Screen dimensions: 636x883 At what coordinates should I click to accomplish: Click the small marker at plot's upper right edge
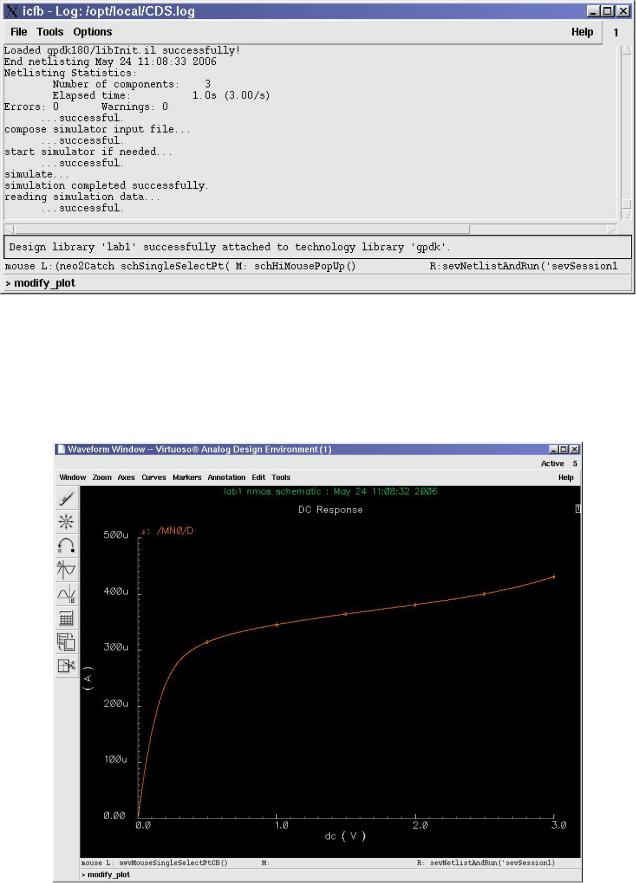(x=577, y=509)
